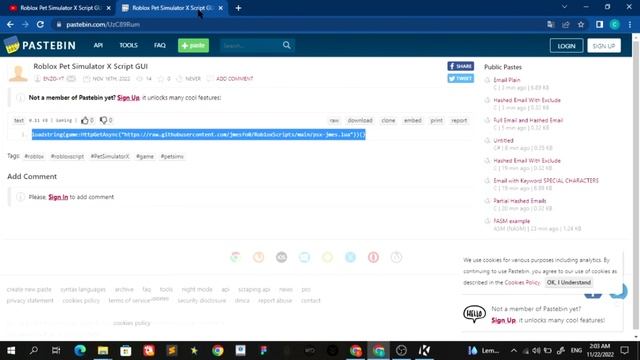Open Windows search in taskbar

tap(34, 350)
